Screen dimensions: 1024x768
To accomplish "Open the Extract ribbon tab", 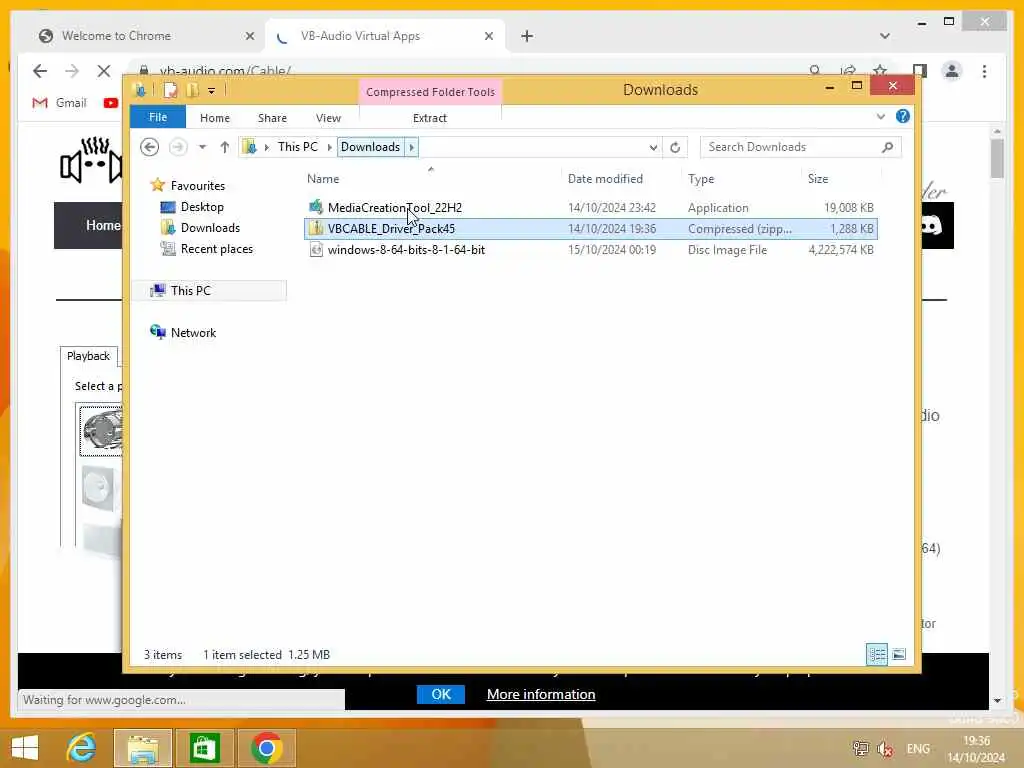I will point(429,118).
